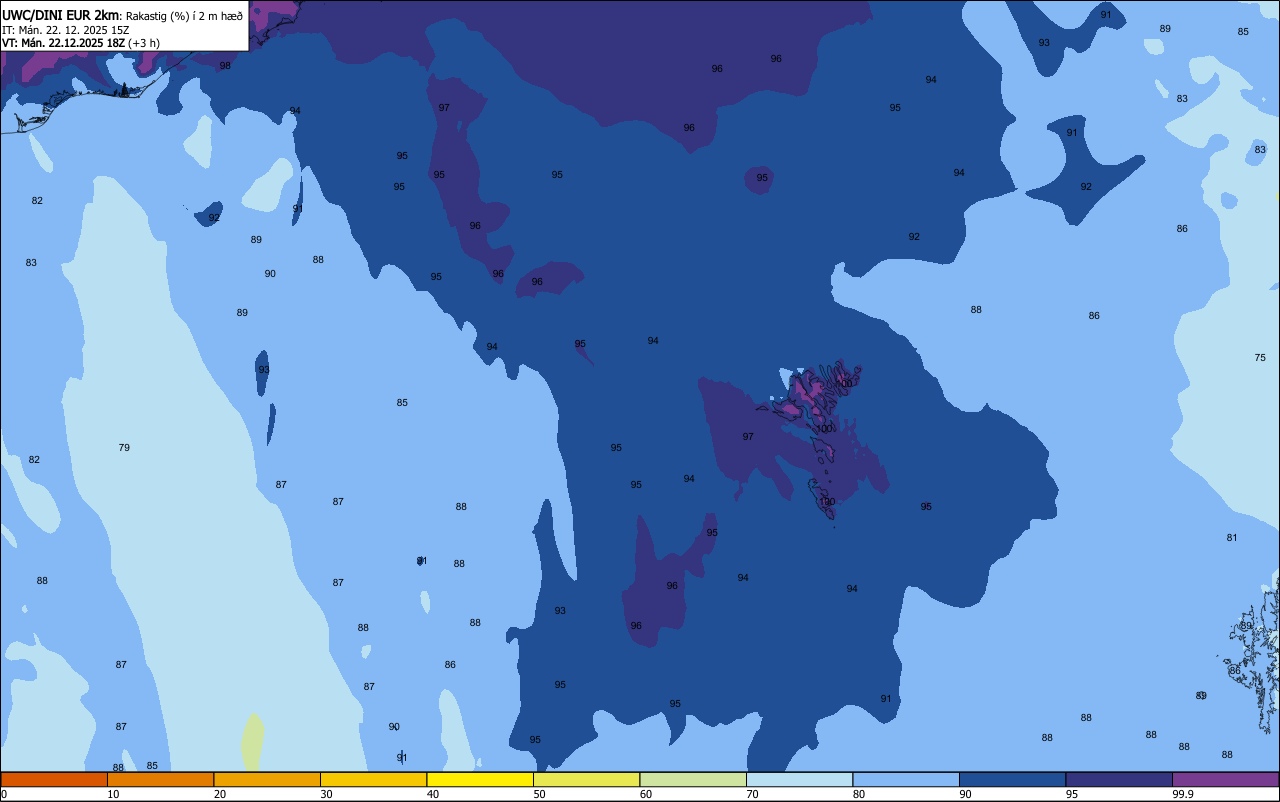Click the 95 inside the small round purple patch
Screen dimensions: 1280x802
[x=762, y=178]
